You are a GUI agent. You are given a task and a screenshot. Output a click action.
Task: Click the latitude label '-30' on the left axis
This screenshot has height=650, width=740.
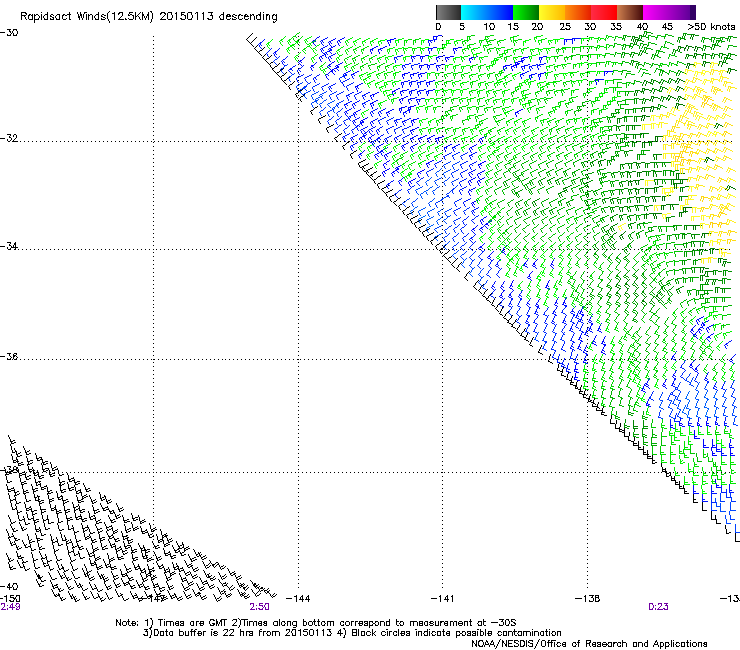pos(9,33)
